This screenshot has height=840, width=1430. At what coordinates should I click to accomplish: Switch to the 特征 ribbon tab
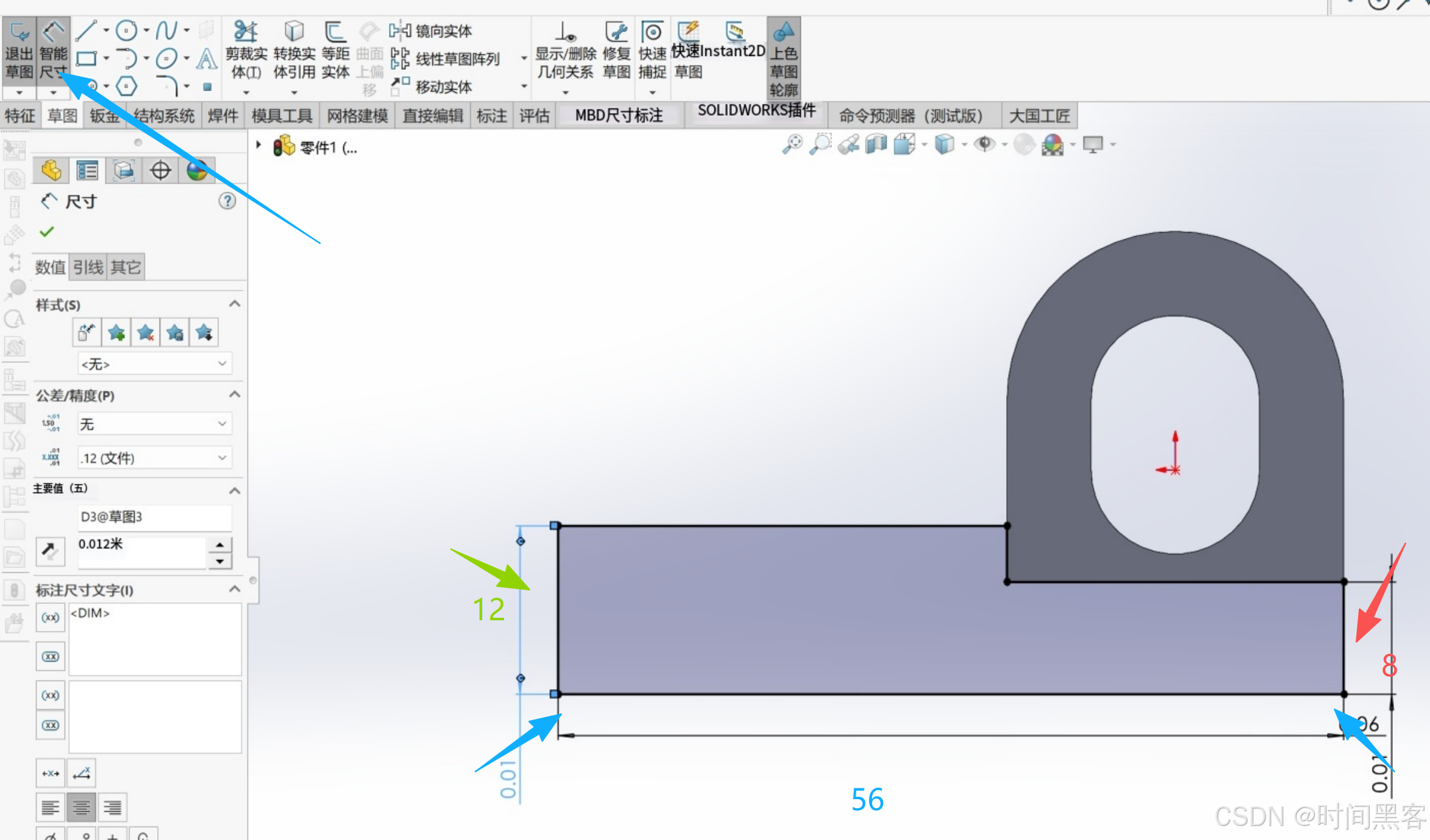[x=20, y=116]
